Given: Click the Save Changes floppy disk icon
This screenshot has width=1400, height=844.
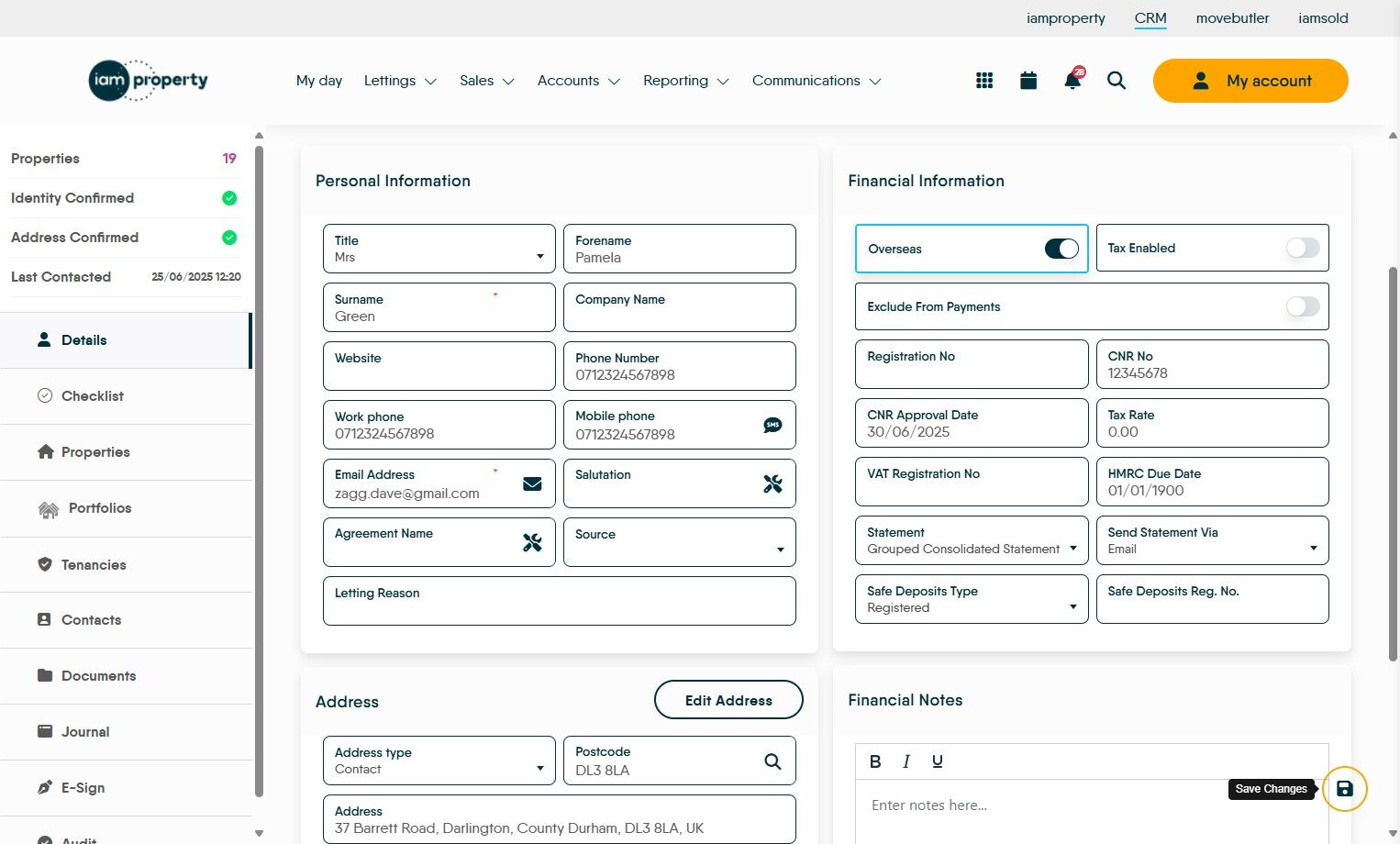Looking at the screenshot, I should pos(1344,789).
